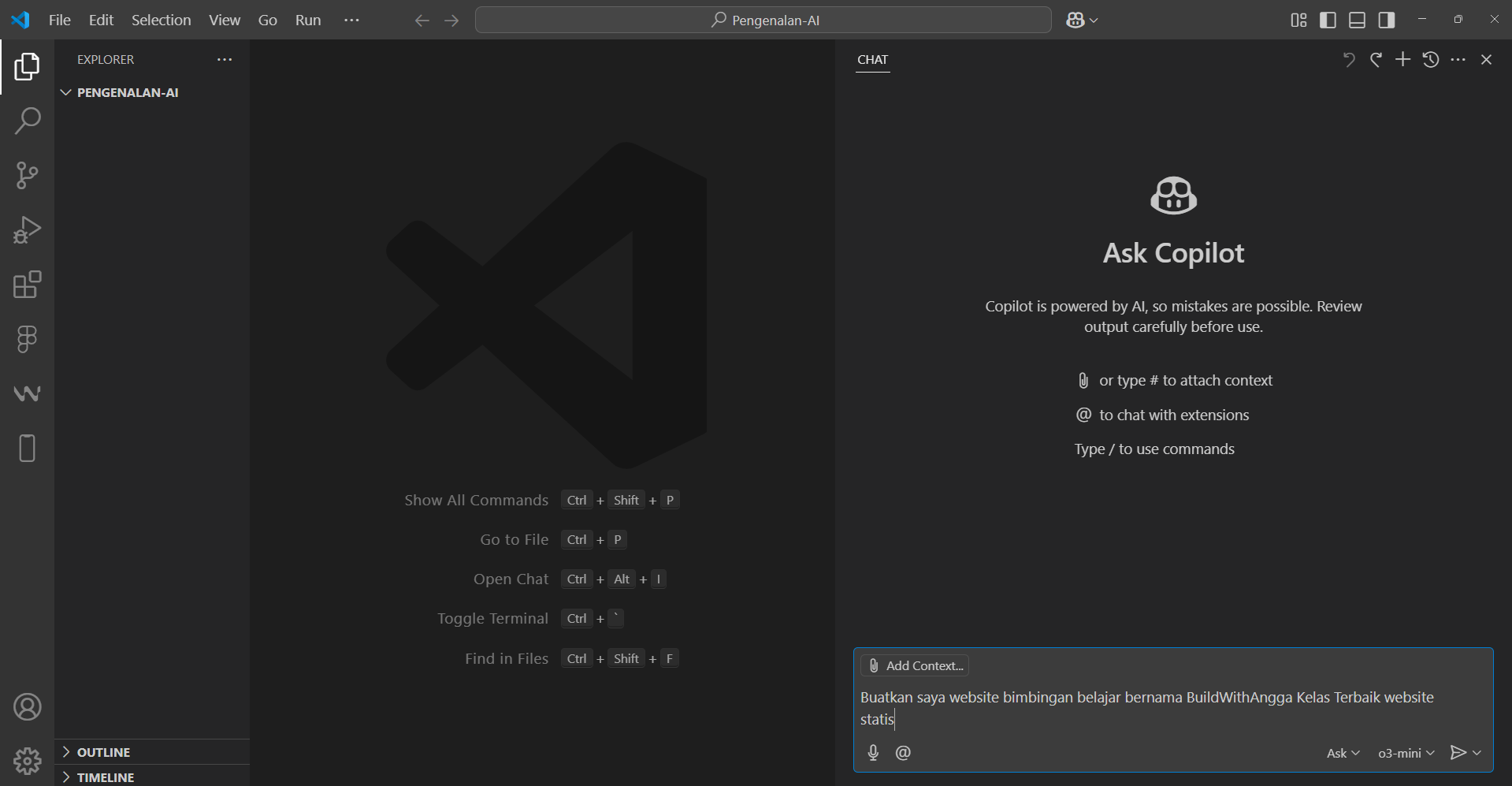1512x786 pixels.
Task: Toggle the primary side bar visibility
Action: pos(1328,20)
